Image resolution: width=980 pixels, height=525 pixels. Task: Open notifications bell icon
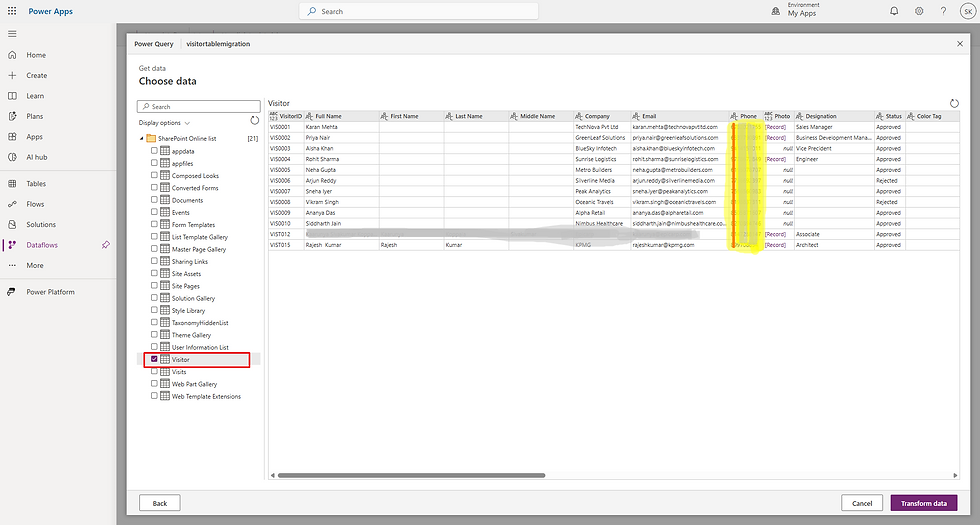point(894,11)
